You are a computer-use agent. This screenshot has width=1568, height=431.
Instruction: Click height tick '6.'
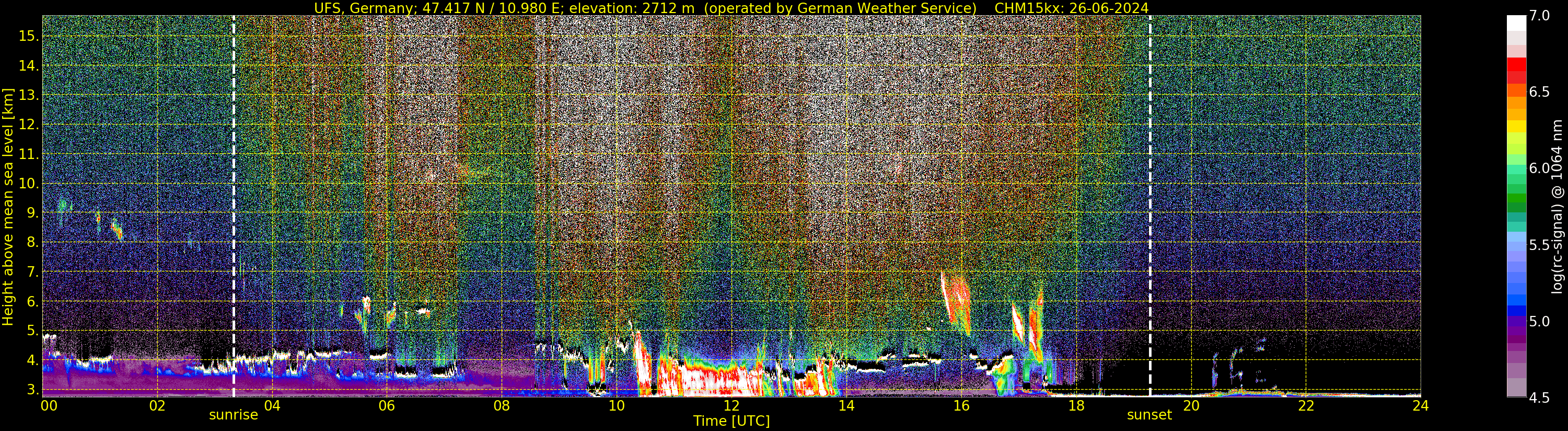32,301
